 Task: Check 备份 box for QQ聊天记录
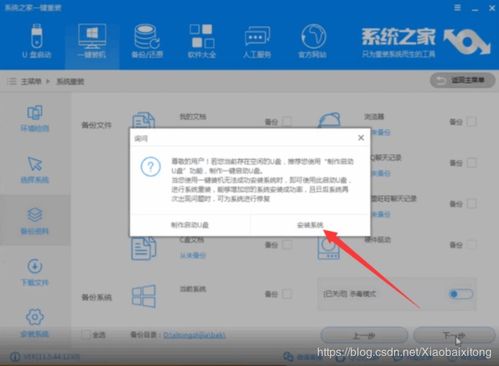[x=471, y=163]
